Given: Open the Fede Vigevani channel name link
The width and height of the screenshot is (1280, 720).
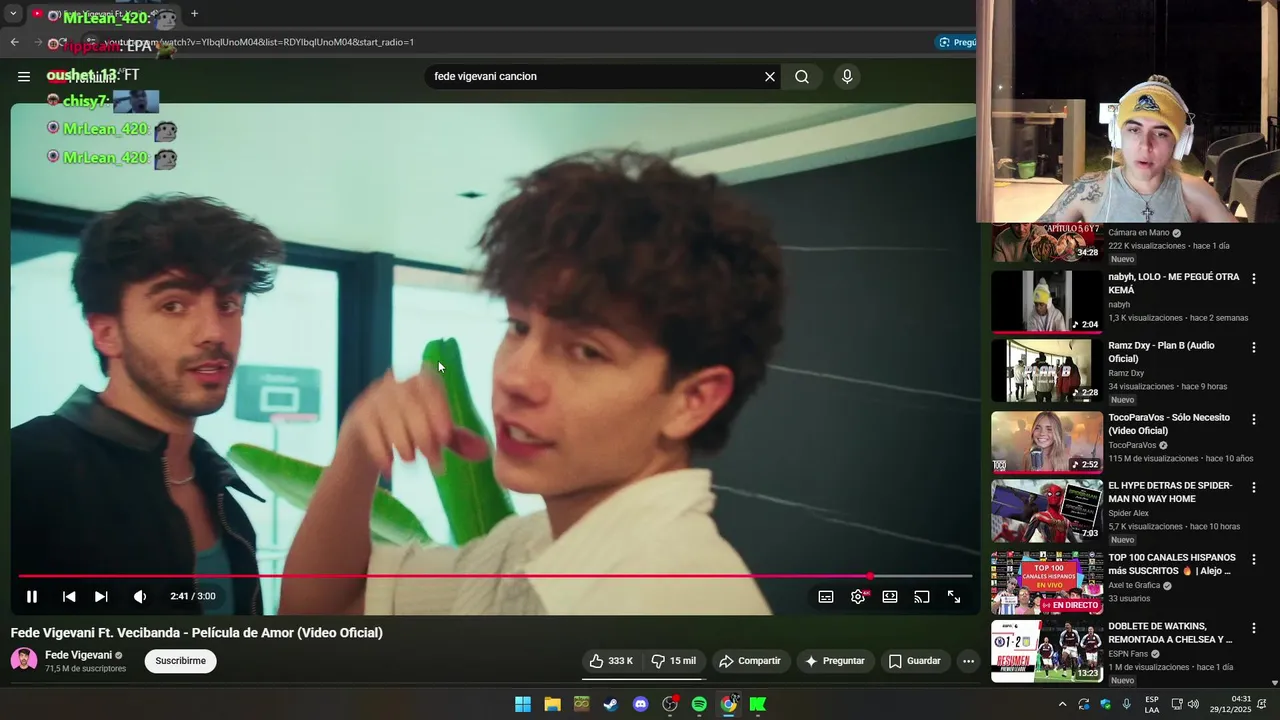Looking at the screenshot, I should [78, 655].
